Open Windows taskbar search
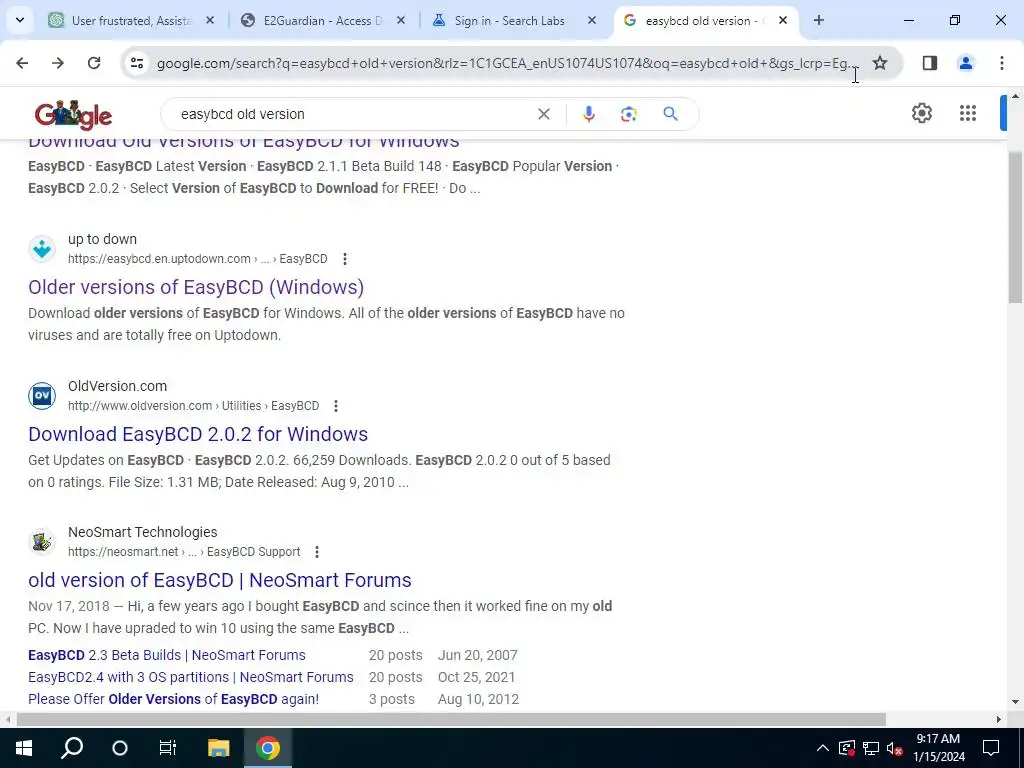Image resolution: width=1024 pixels, height=768 pixels. (72, 748)
